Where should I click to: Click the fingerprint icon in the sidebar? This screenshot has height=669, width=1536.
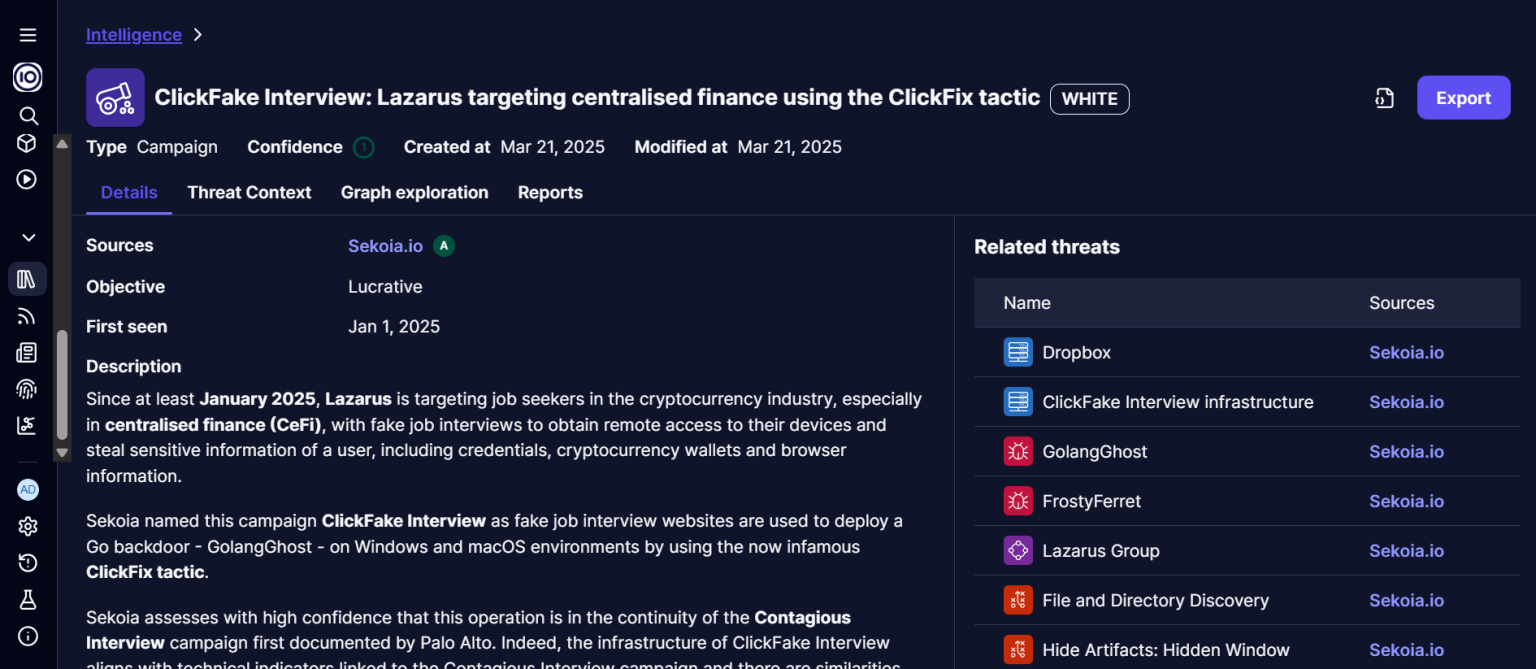point(27,389)
